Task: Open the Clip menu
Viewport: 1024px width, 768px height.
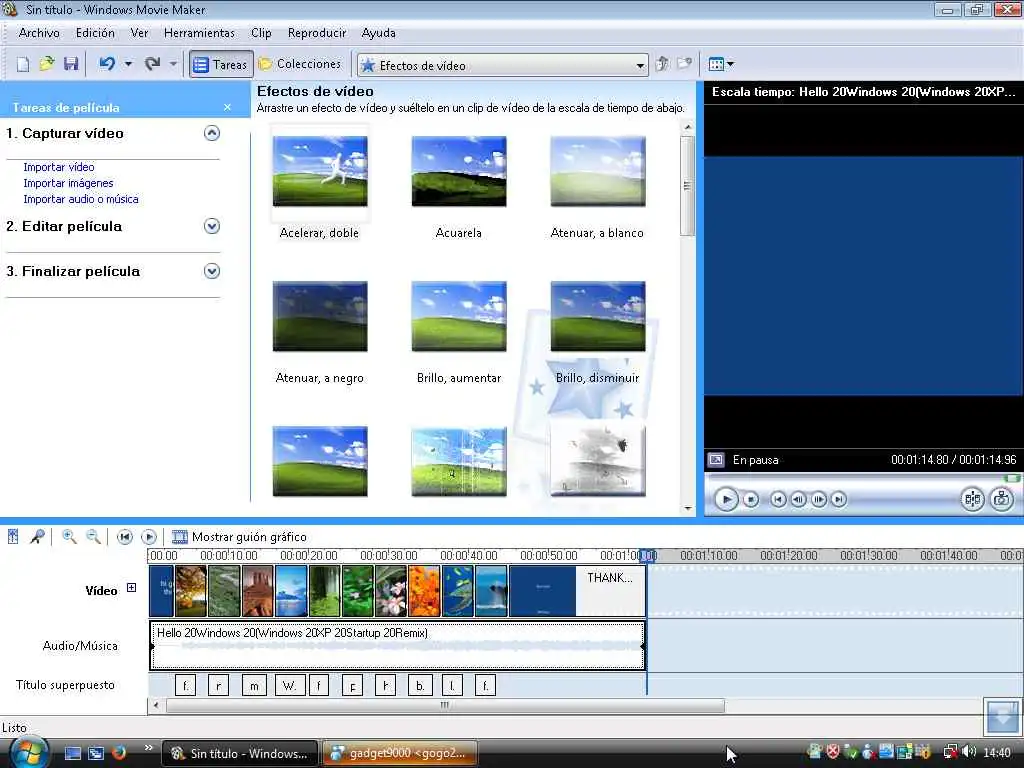Action: click(261, 33)
